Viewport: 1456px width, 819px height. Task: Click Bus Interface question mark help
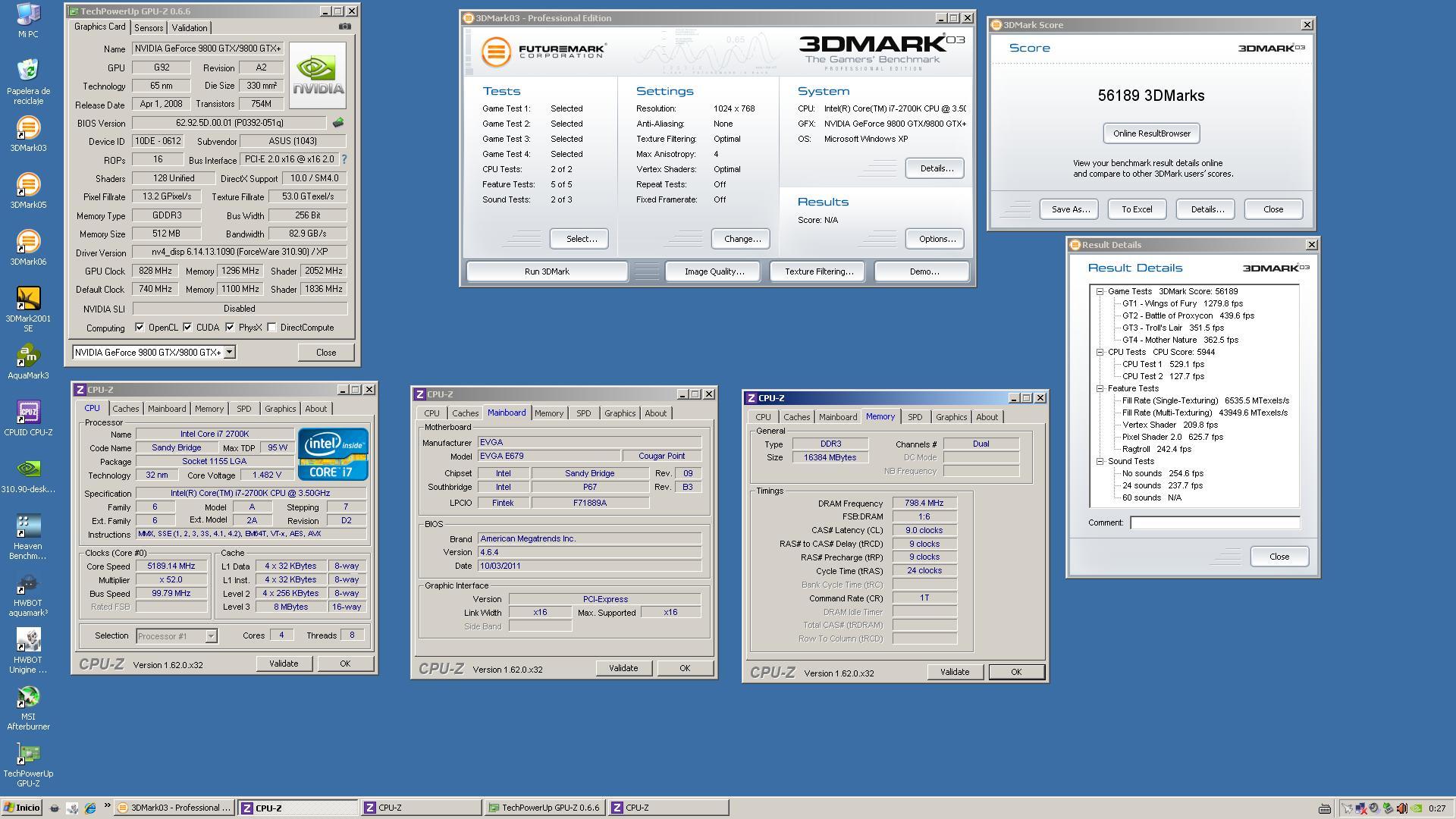344,159
